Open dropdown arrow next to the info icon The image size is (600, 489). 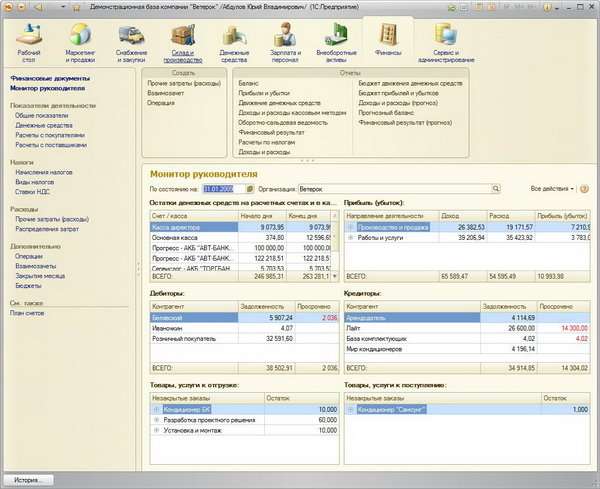[557, 8]
